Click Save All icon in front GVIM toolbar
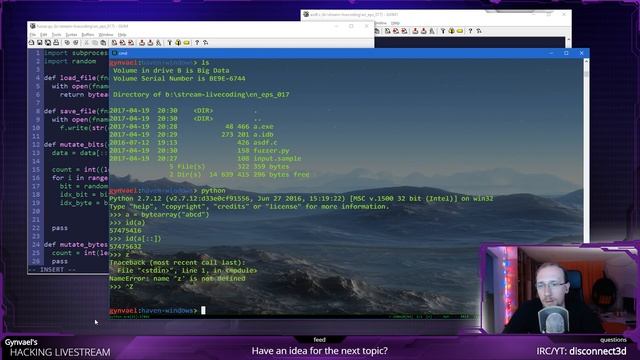 point(48,42)
